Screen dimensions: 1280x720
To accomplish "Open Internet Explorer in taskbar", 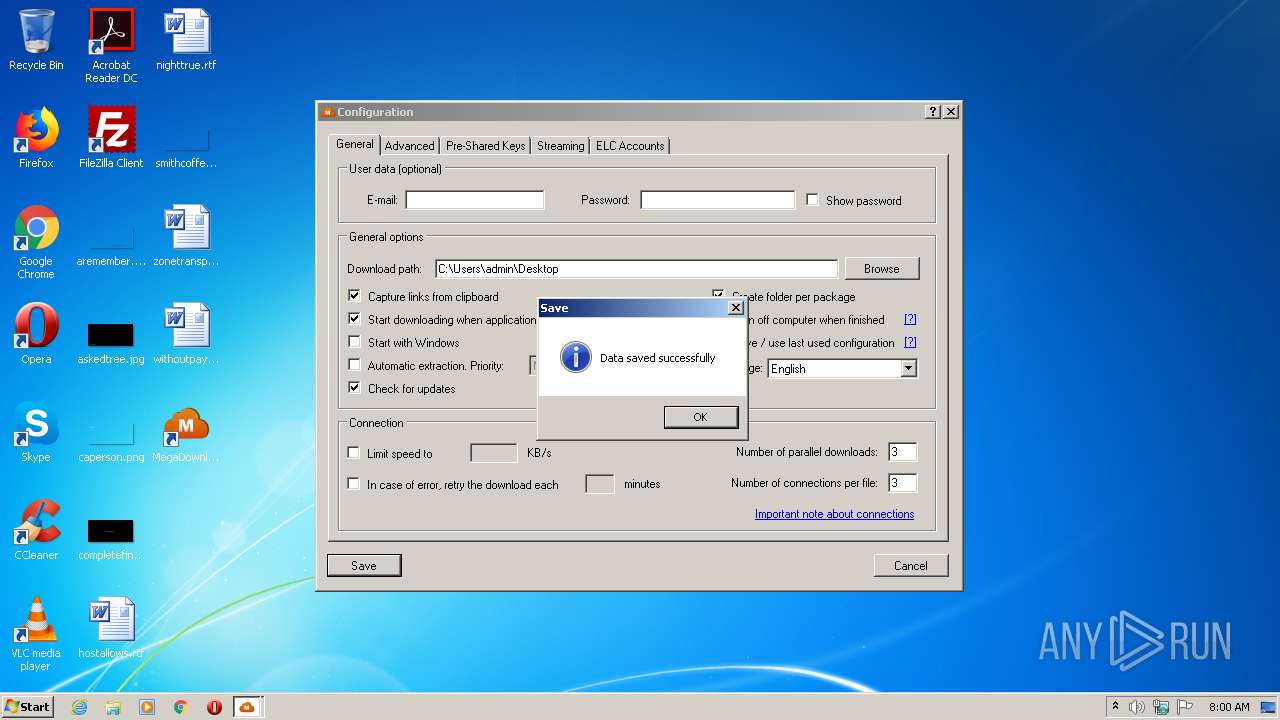I will (x=79, y=707).
